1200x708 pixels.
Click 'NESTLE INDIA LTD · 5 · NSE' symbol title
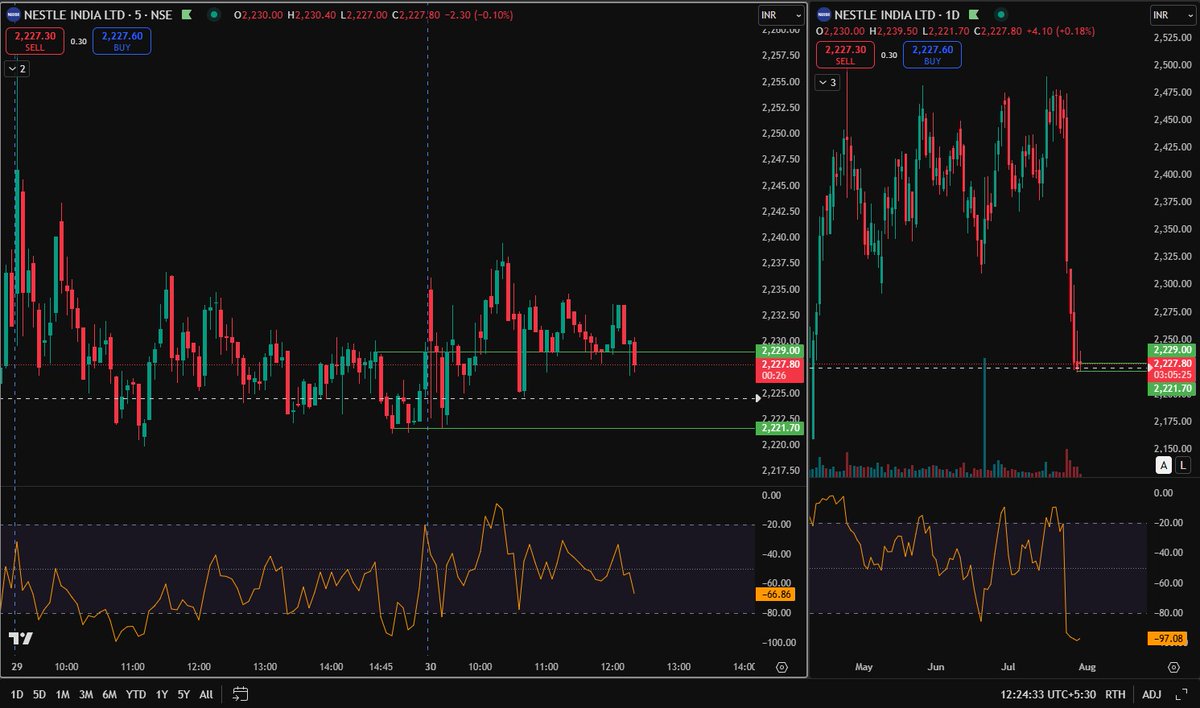point(98,16)
